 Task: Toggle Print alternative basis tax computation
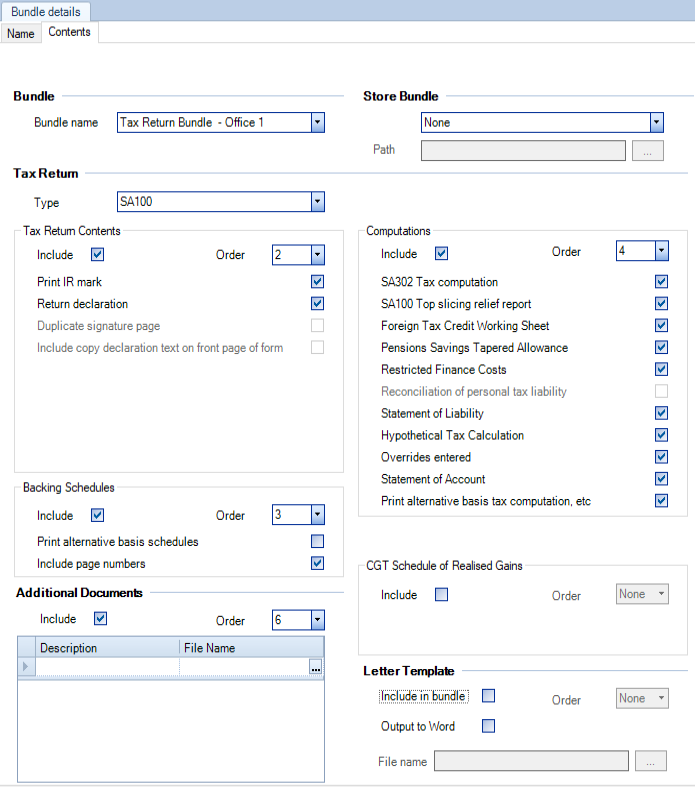661,501
